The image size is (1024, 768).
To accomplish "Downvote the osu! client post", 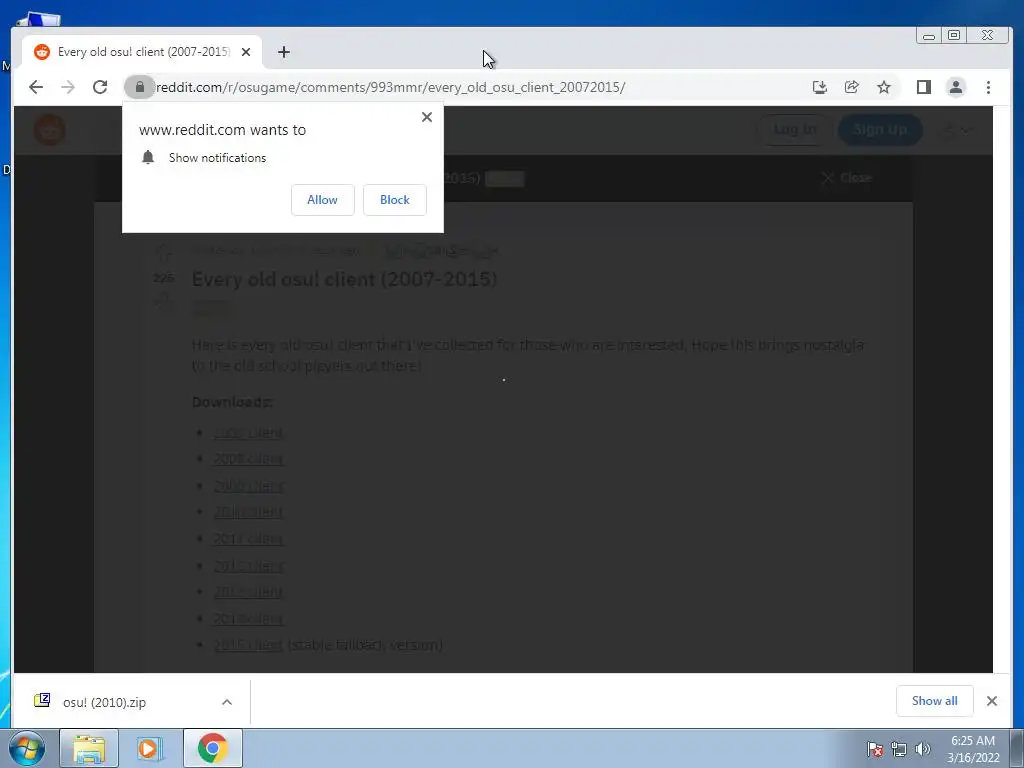I will click(x=164, y=300).
